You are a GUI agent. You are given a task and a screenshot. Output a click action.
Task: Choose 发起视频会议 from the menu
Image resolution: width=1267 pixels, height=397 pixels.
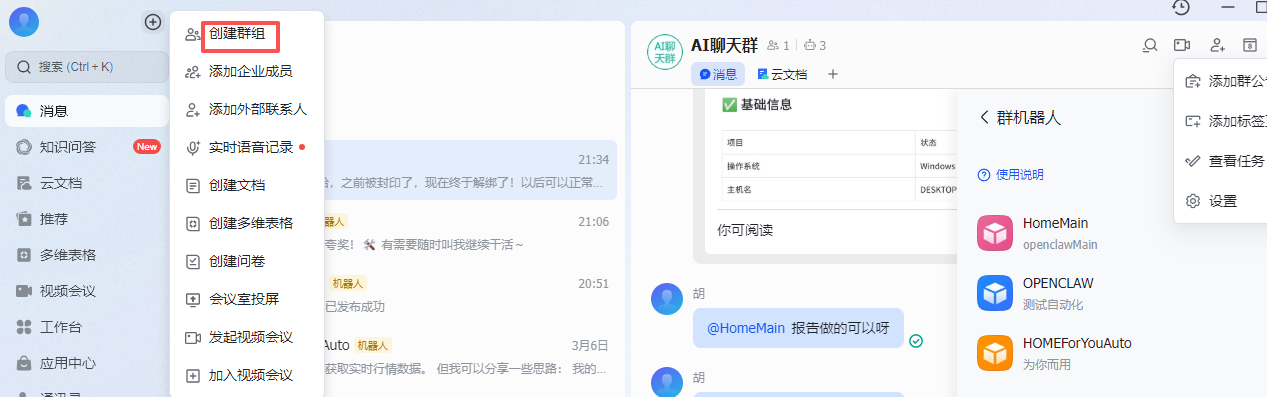click(x=247, y=337)
